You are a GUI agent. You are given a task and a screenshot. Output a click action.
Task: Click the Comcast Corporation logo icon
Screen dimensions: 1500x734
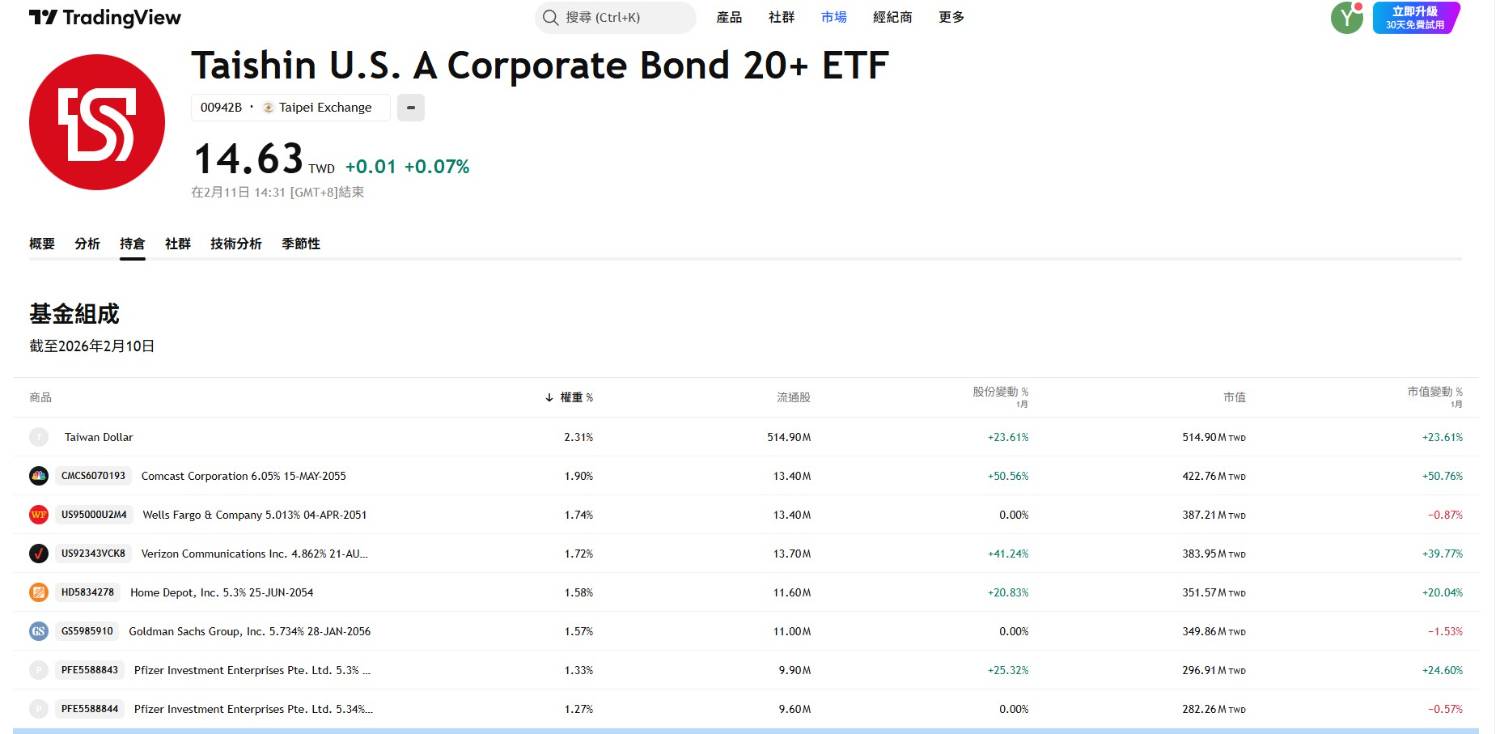click(x=39, y=476)
